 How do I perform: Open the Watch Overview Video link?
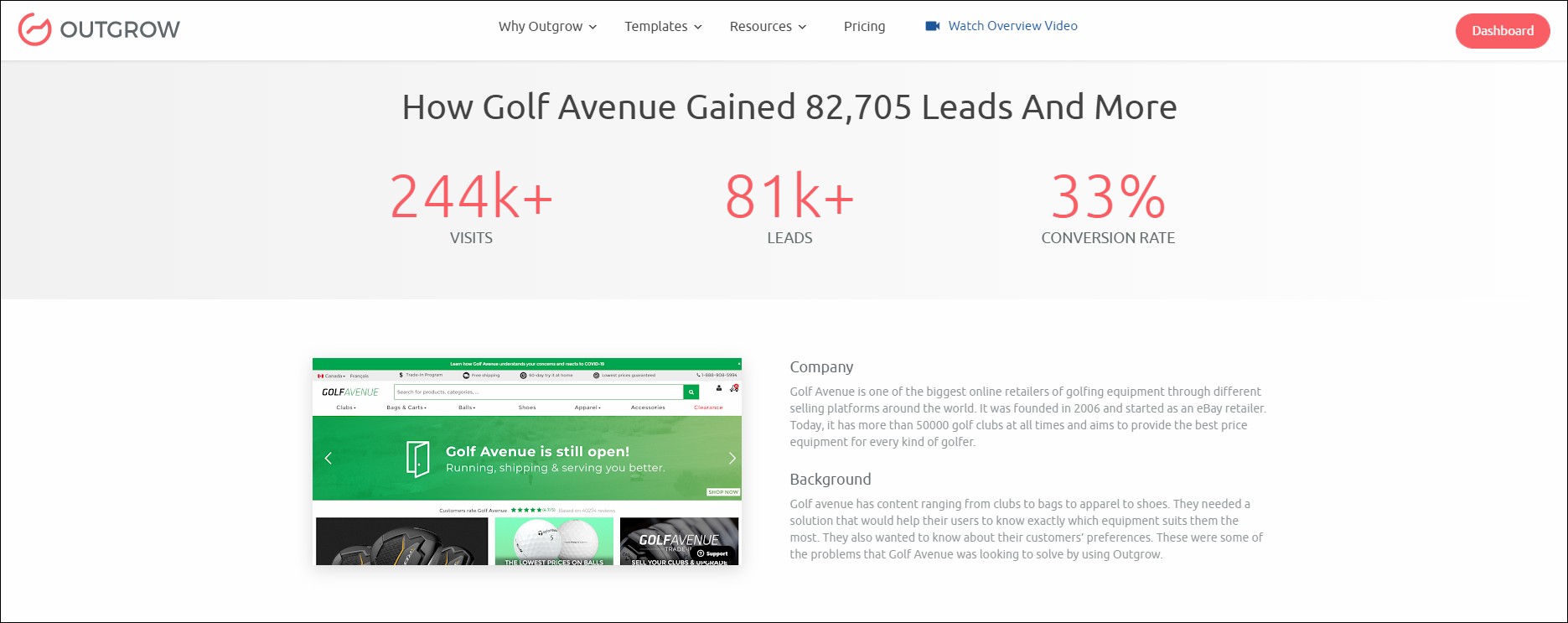[x=1012, y=26]
